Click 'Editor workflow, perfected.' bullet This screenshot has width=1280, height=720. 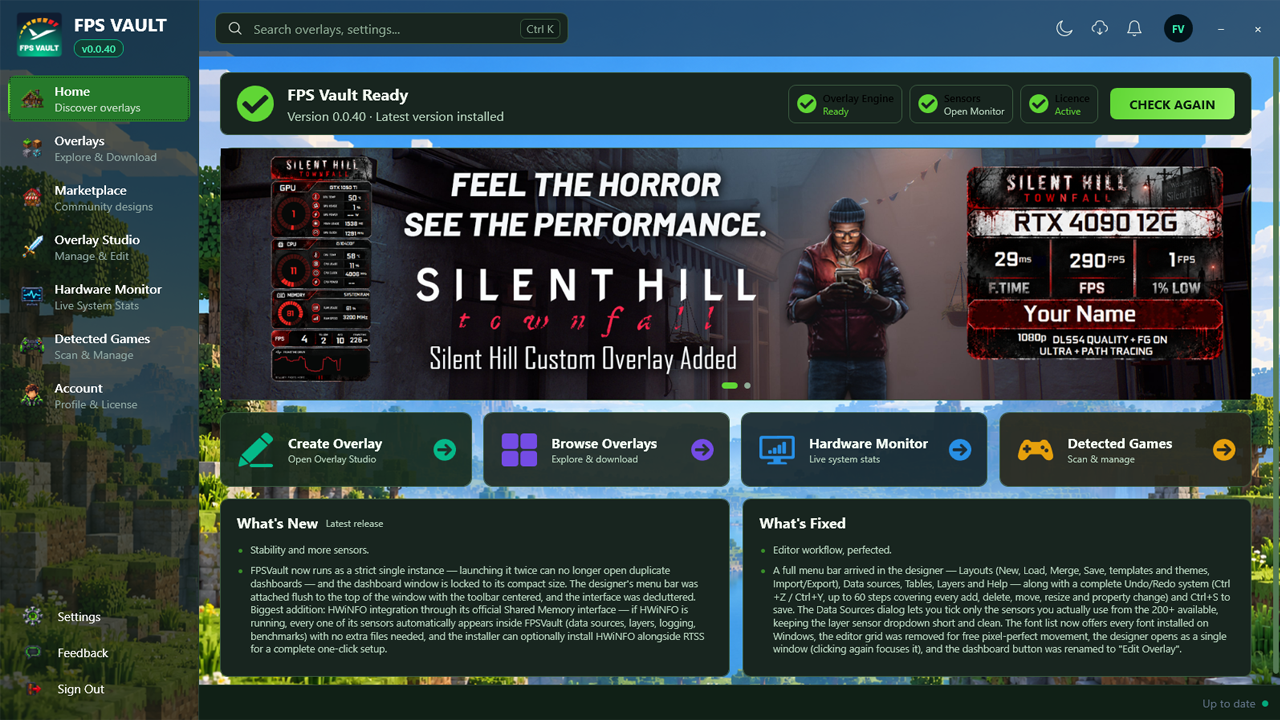(x=832, y=550)
